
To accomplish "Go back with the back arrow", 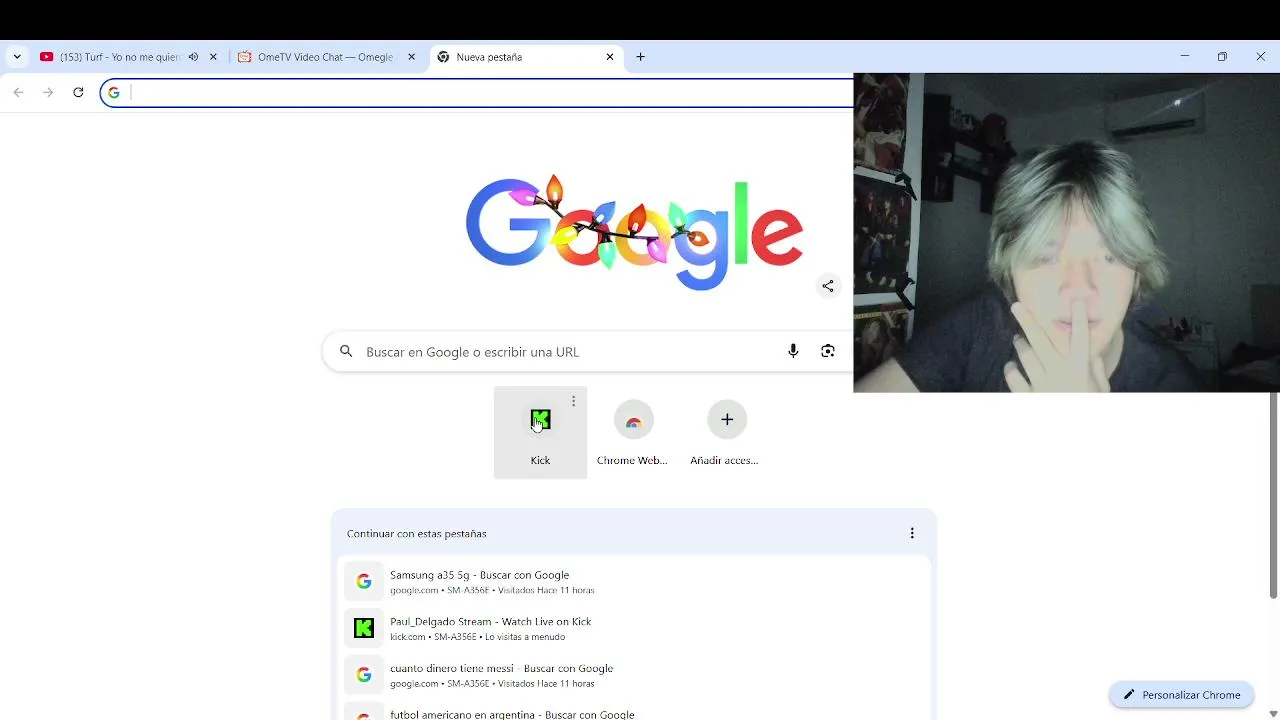I will 18,92.
